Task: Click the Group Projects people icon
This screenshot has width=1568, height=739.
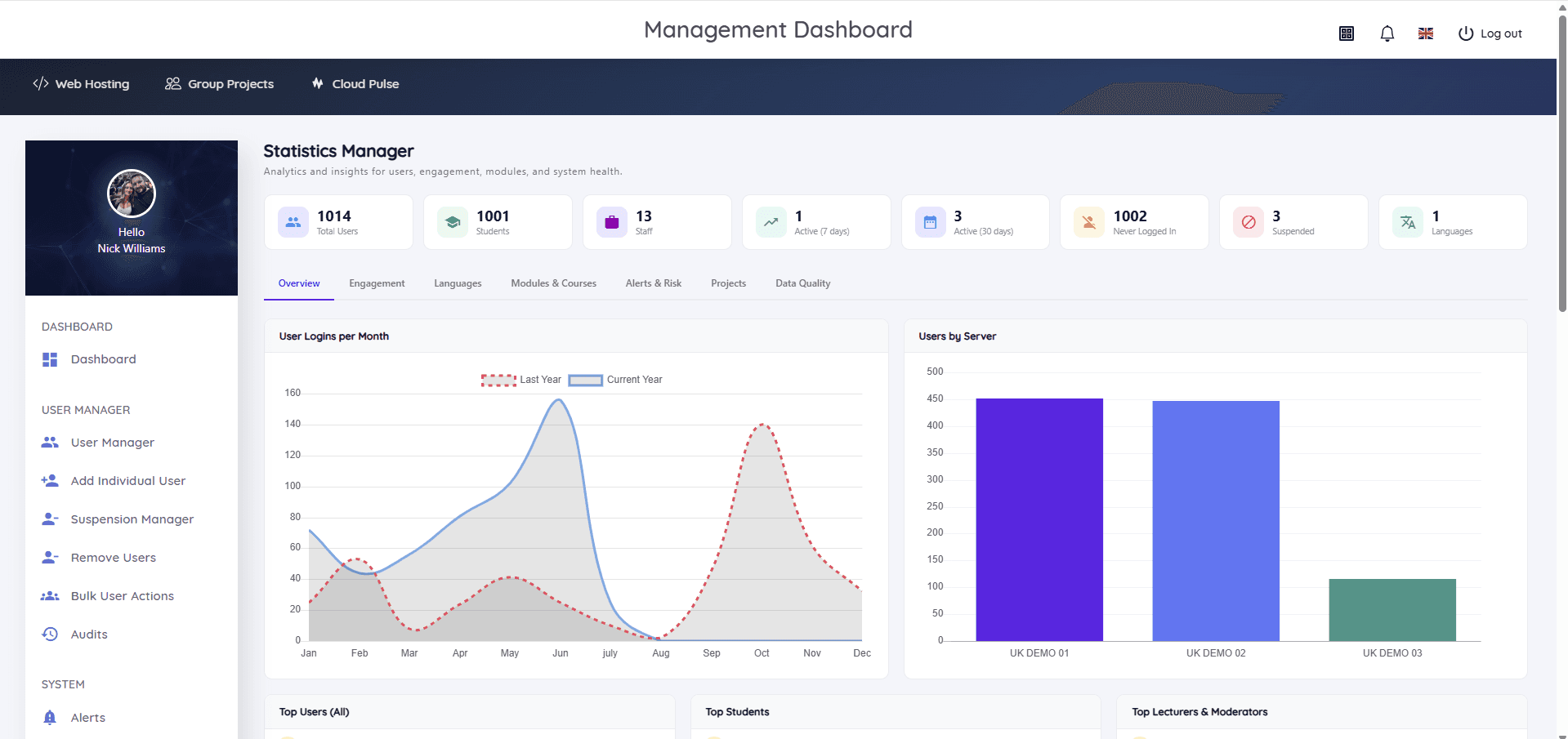Action: [x=173, y=83]
